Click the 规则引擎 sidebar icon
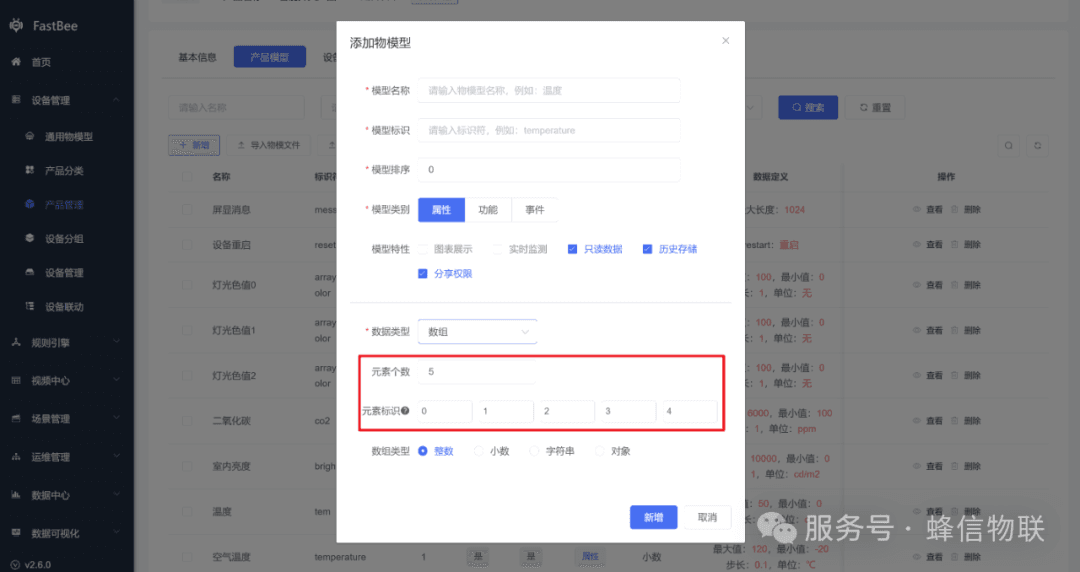Screen dimensions: 1080x572 (x=16, y=343)
